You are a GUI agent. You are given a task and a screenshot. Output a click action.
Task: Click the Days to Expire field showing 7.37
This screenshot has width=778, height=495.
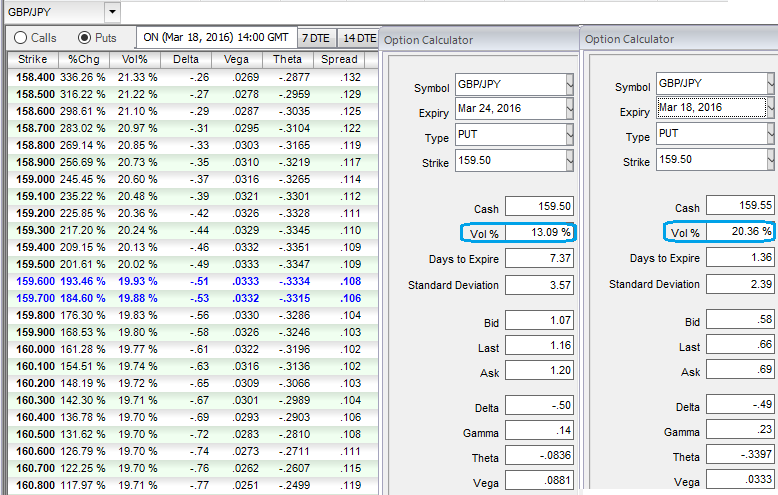point(541,258)
